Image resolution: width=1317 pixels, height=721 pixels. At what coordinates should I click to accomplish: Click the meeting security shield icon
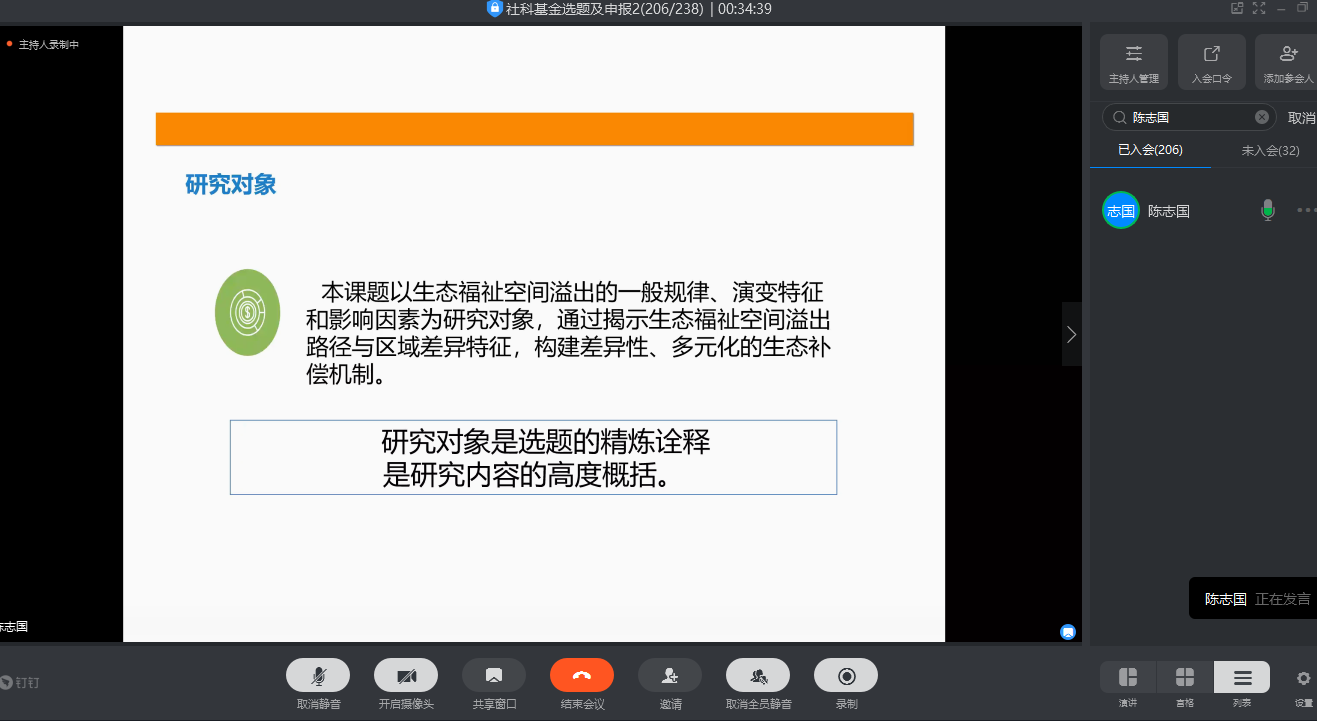[494, 9]
